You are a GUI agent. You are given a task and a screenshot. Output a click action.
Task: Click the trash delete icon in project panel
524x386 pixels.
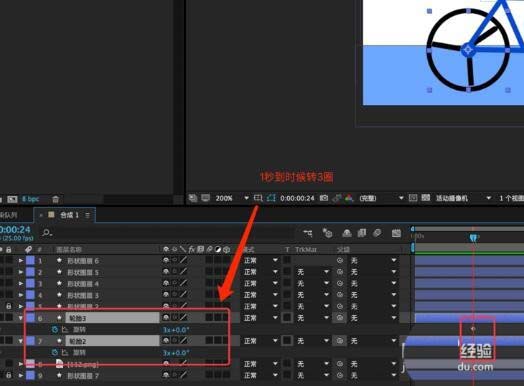[x=55, y=200]
